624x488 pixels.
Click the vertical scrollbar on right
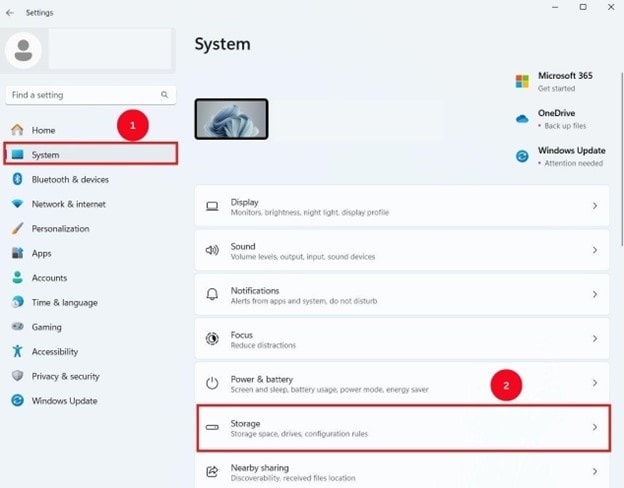(x=622, y=159)
